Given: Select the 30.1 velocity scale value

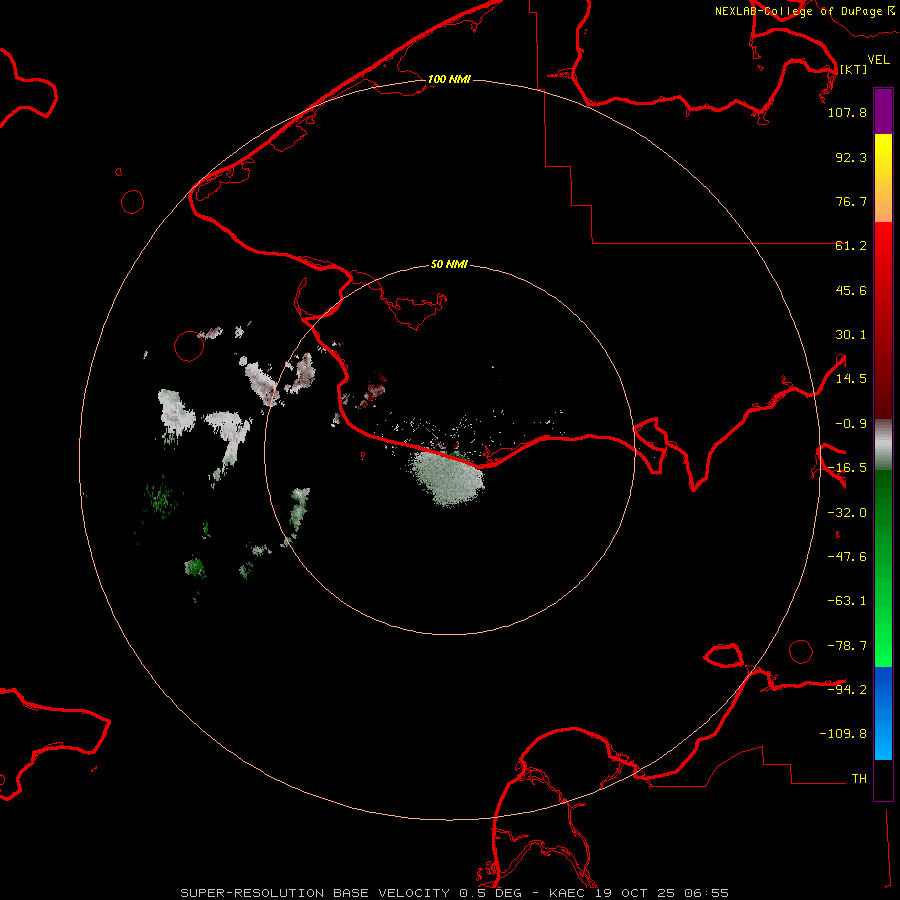Looking at the screenshot, I should coord(851,335).
